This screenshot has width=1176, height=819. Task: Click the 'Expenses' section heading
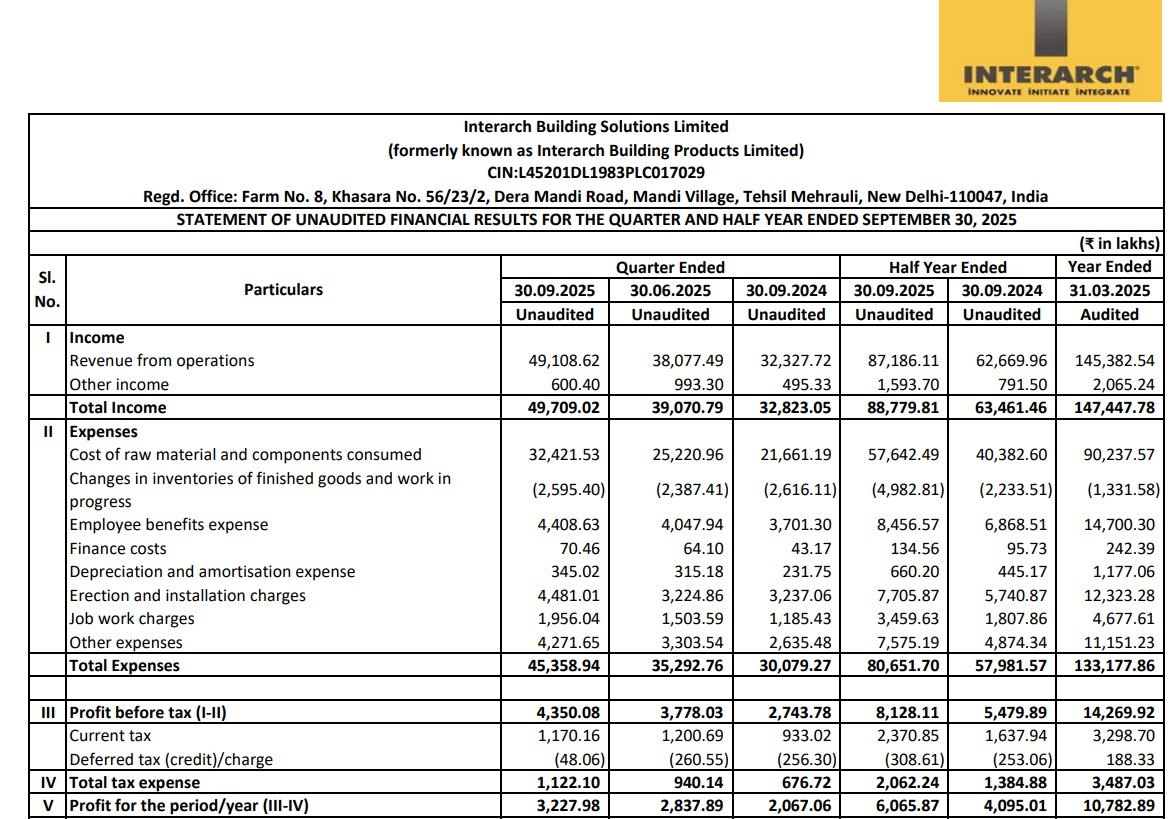(x=104, y=432)
